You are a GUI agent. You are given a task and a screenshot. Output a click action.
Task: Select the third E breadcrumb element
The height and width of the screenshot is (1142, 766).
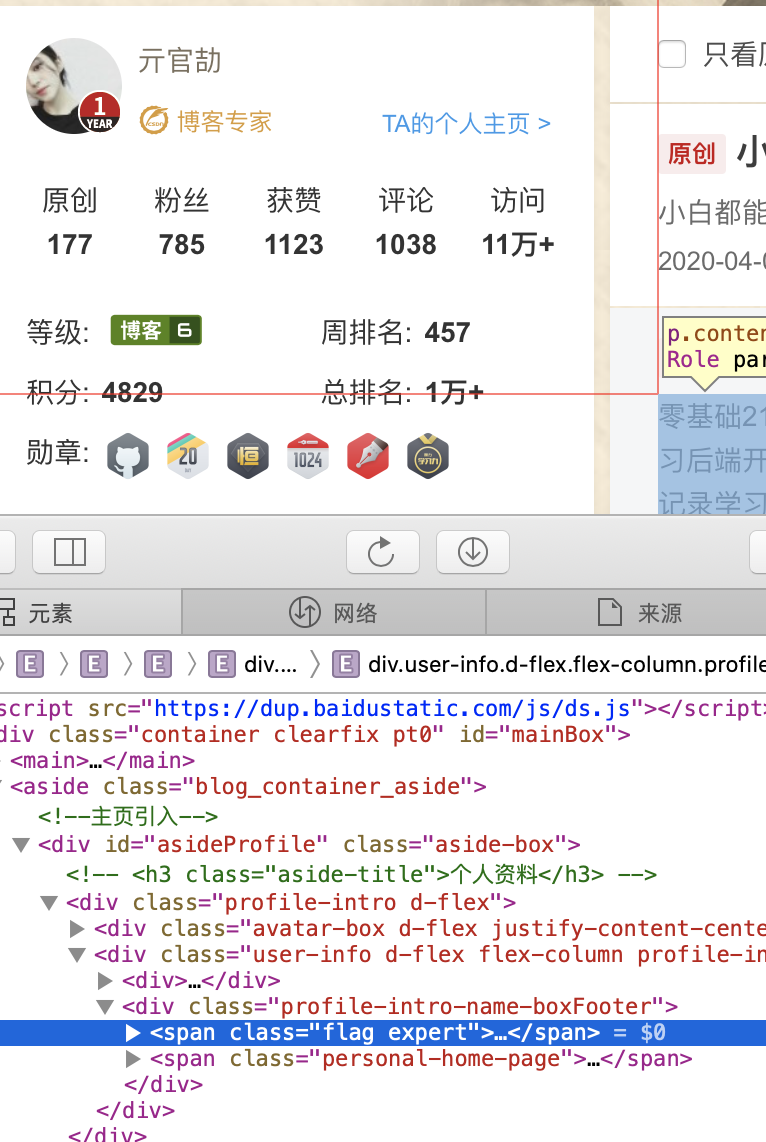click(158, 664)
